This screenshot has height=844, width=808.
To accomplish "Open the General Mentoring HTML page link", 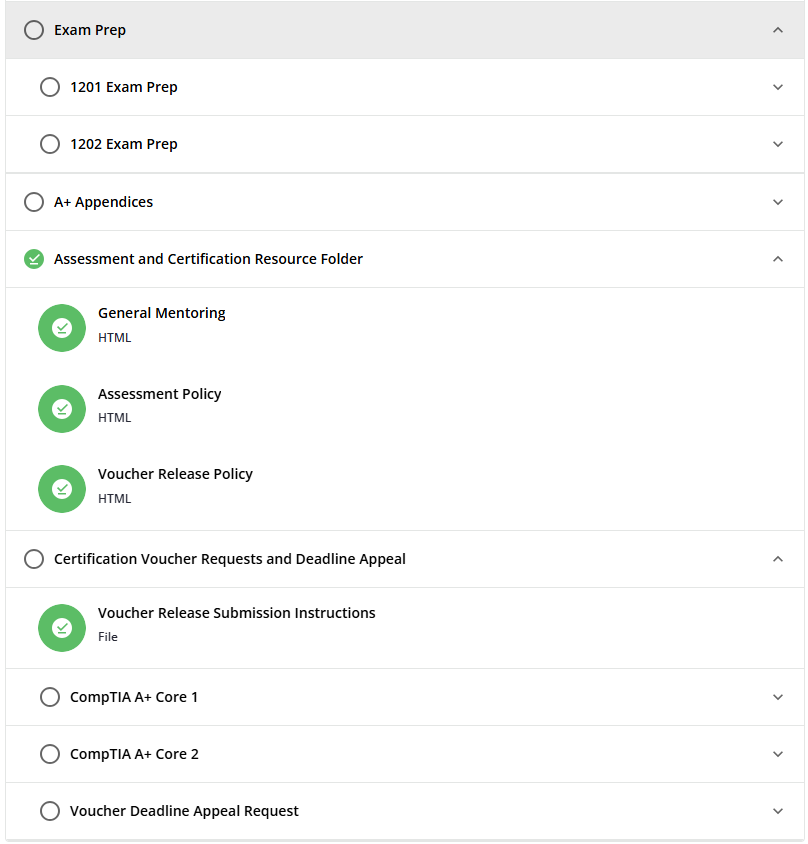I will (x=161, y=313).
